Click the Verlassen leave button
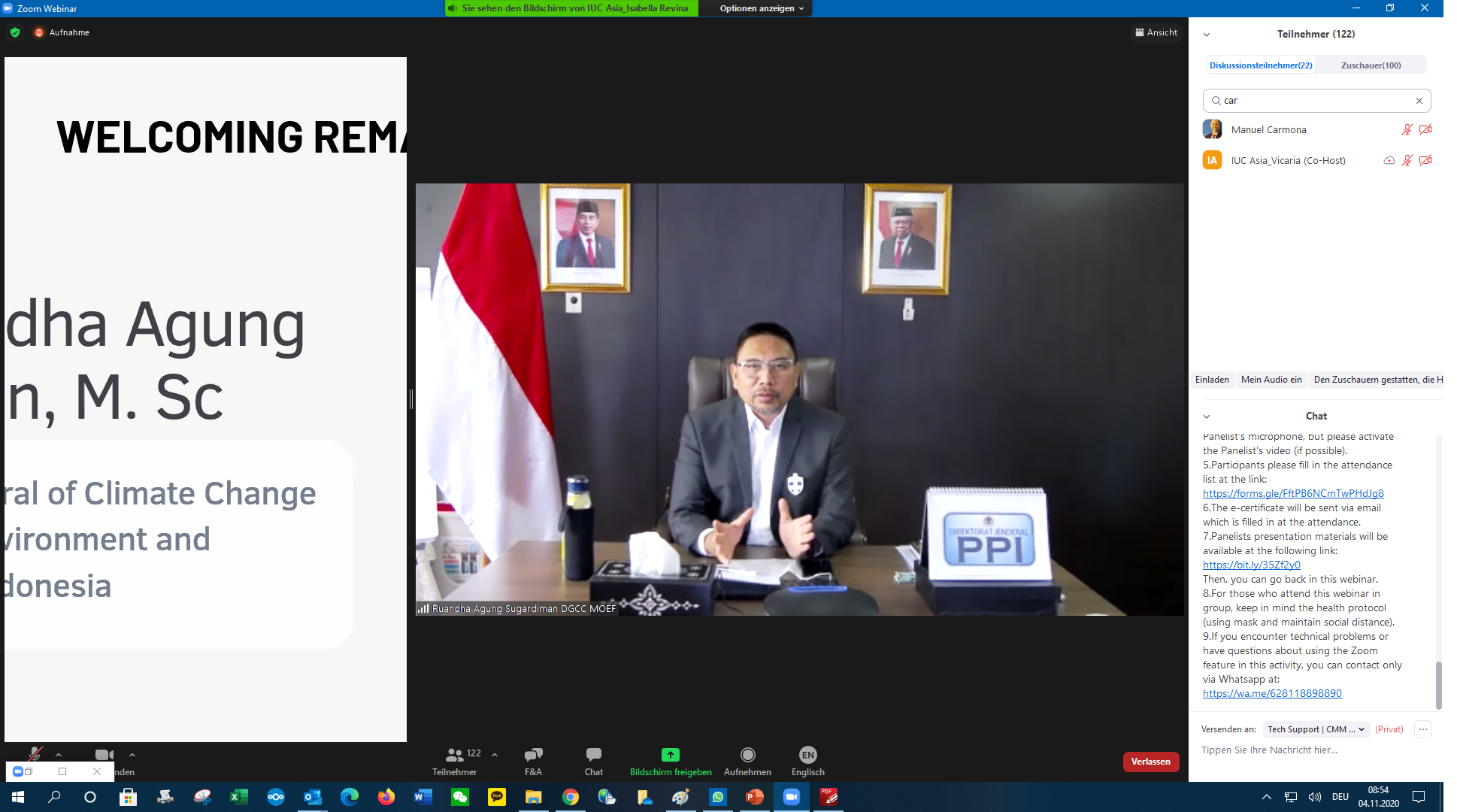1457x812 pixels. click(x=1150, y=762)
